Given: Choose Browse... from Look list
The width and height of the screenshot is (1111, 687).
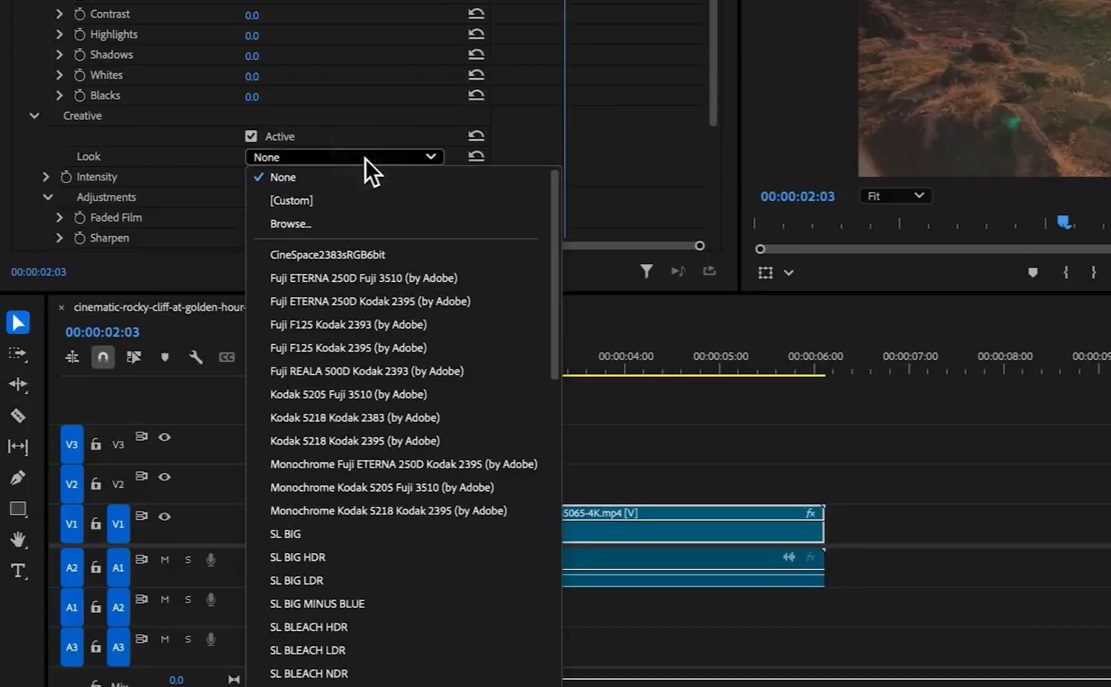Looking at the screenshot, I should 291,224.
